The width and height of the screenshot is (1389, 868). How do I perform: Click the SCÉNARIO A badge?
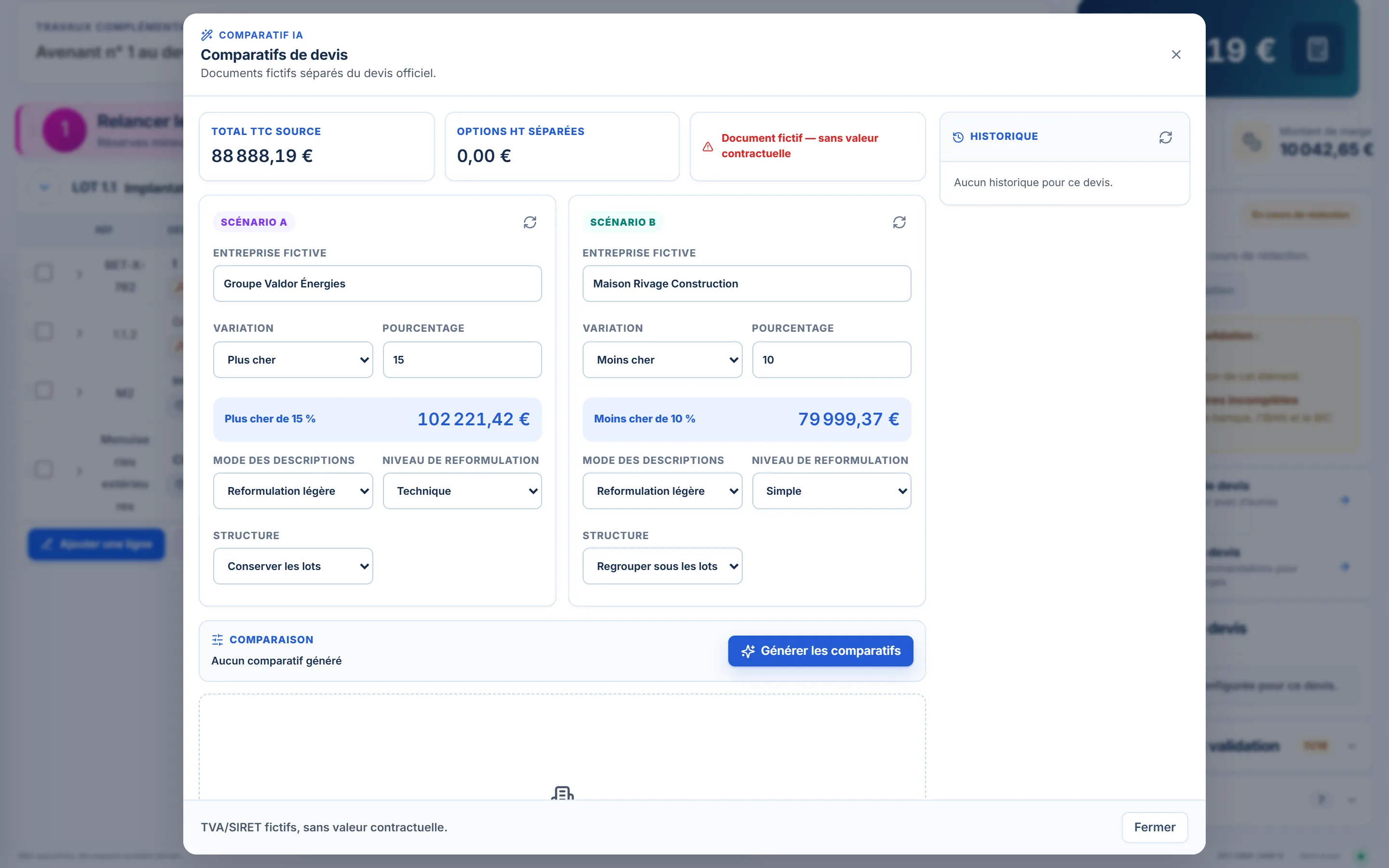tap(254, 222)
